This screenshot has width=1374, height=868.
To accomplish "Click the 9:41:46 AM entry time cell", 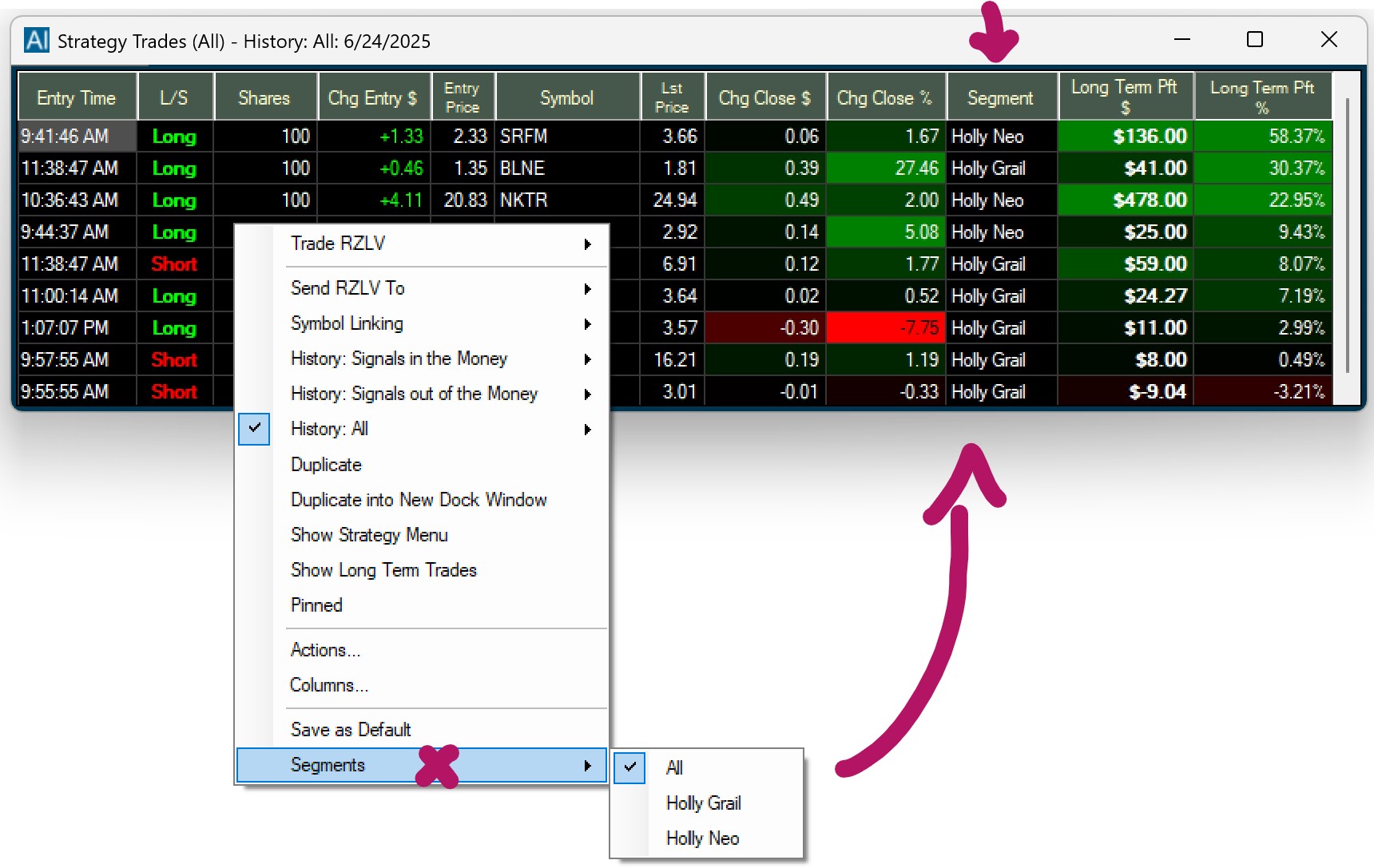I will click(x=77, y=137).
